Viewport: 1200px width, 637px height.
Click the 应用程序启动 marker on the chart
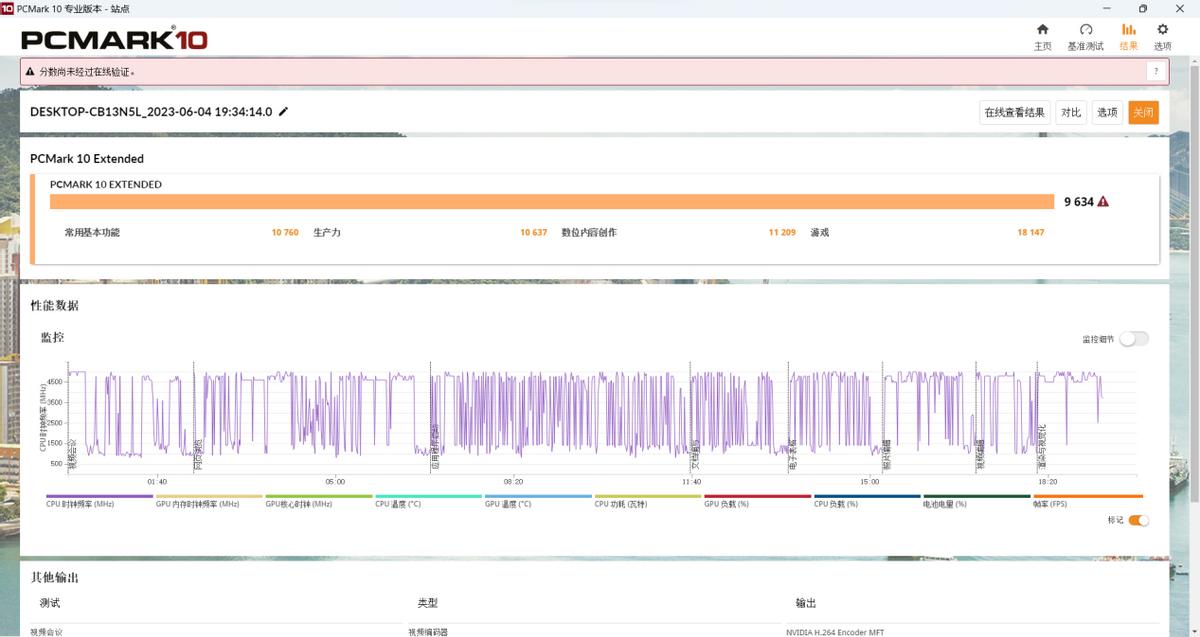pos(435,447)
